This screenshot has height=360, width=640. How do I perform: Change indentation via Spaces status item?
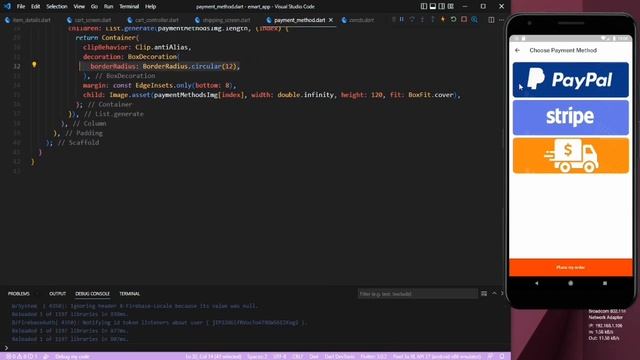(257, 356)
